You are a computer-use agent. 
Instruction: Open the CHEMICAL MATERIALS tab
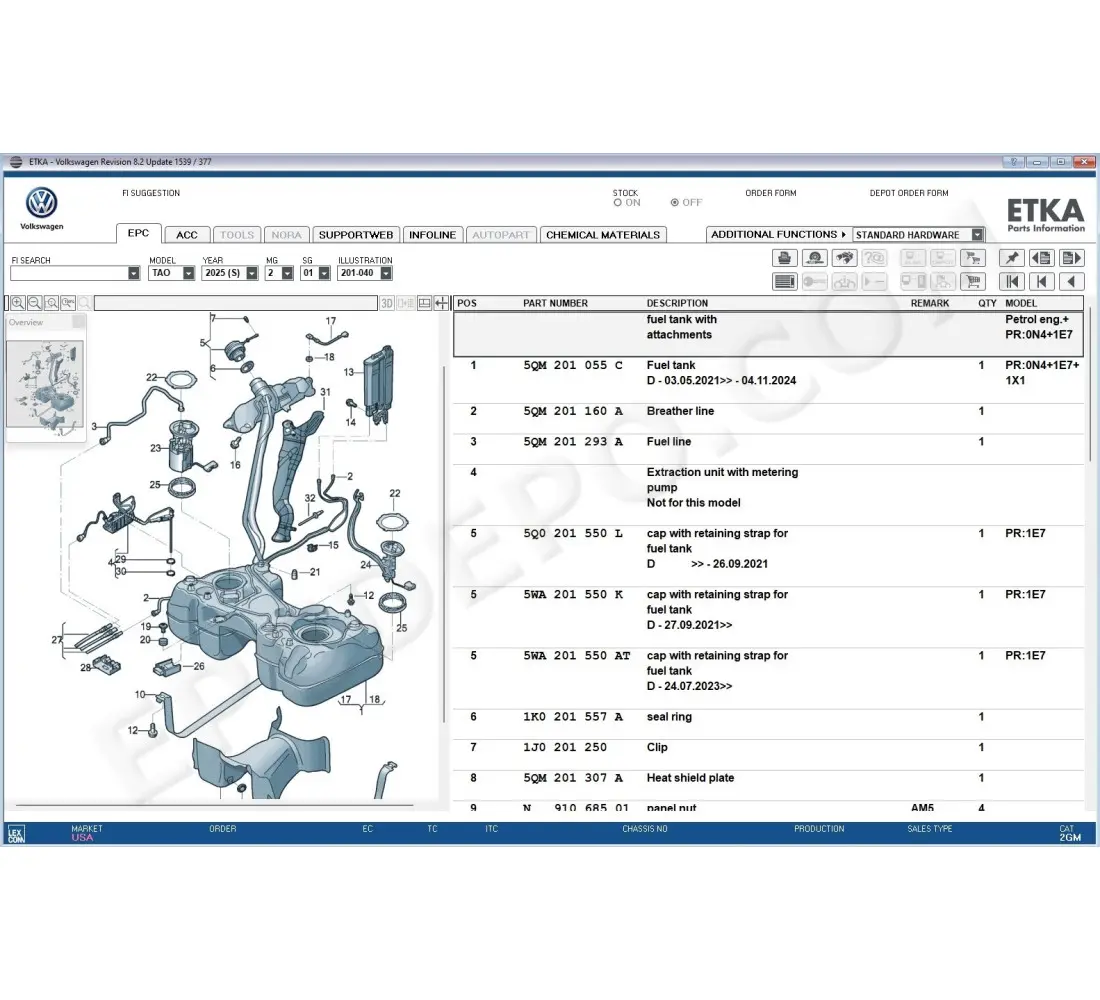(603, 234)
